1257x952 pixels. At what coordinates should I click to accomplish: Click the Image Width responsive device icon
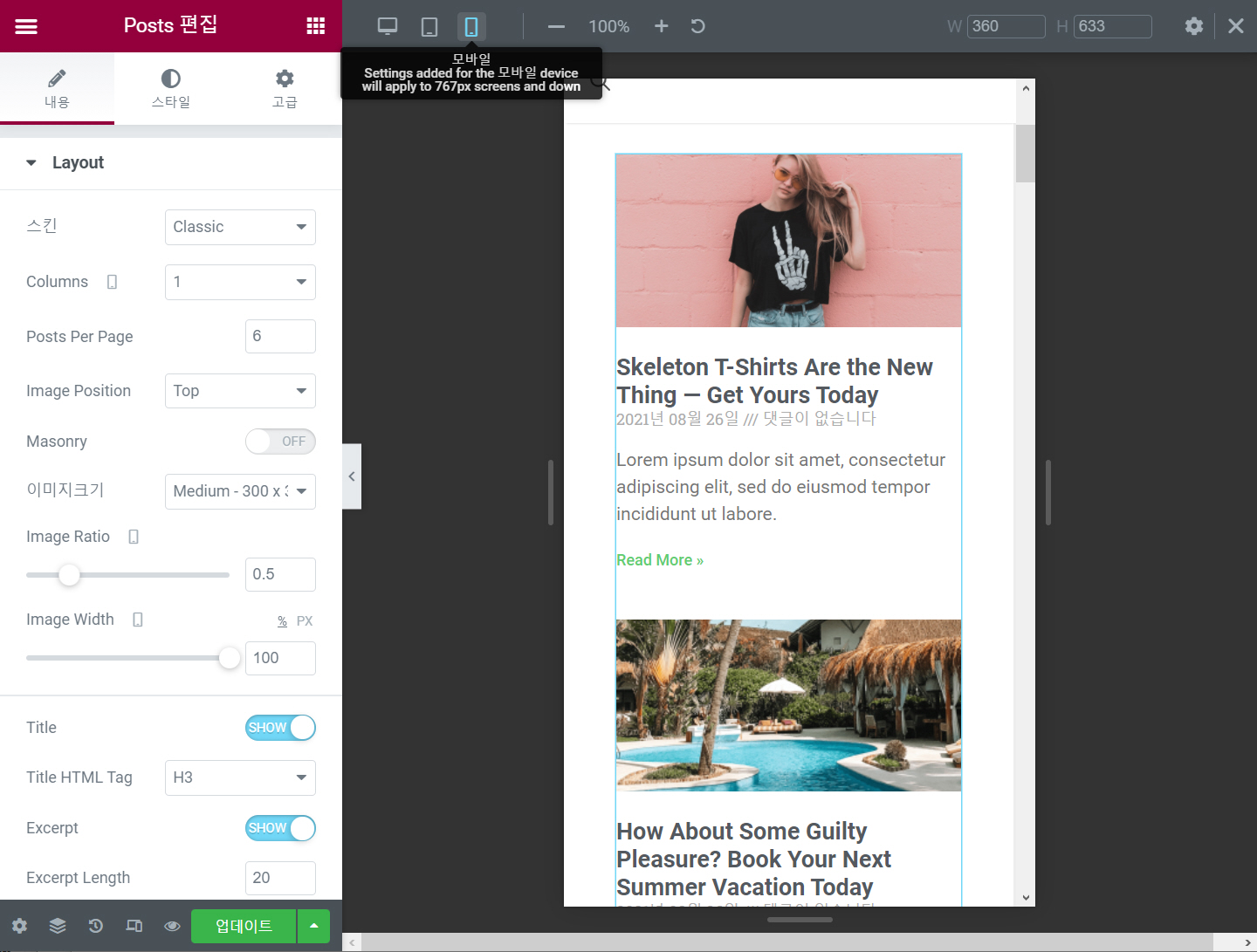point(138,620)
